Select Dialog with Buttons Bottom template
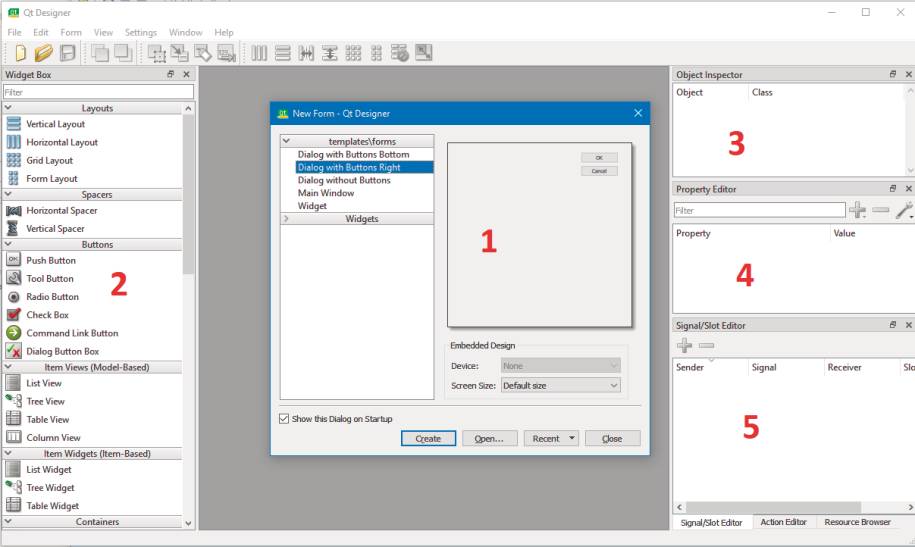 pos(354,154)
